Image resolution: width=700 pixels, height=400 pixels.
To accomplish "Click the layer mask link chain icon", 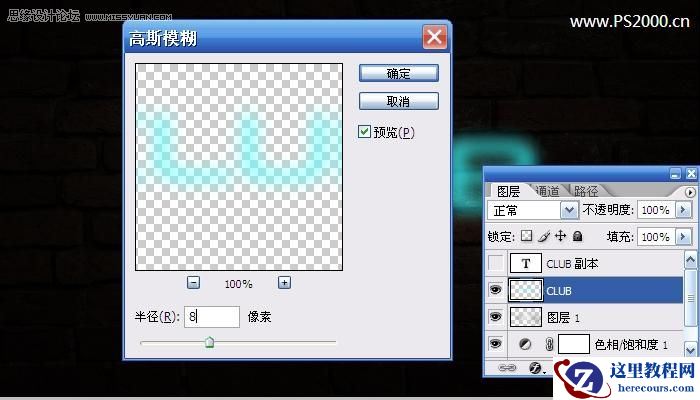I will point(550,344).
